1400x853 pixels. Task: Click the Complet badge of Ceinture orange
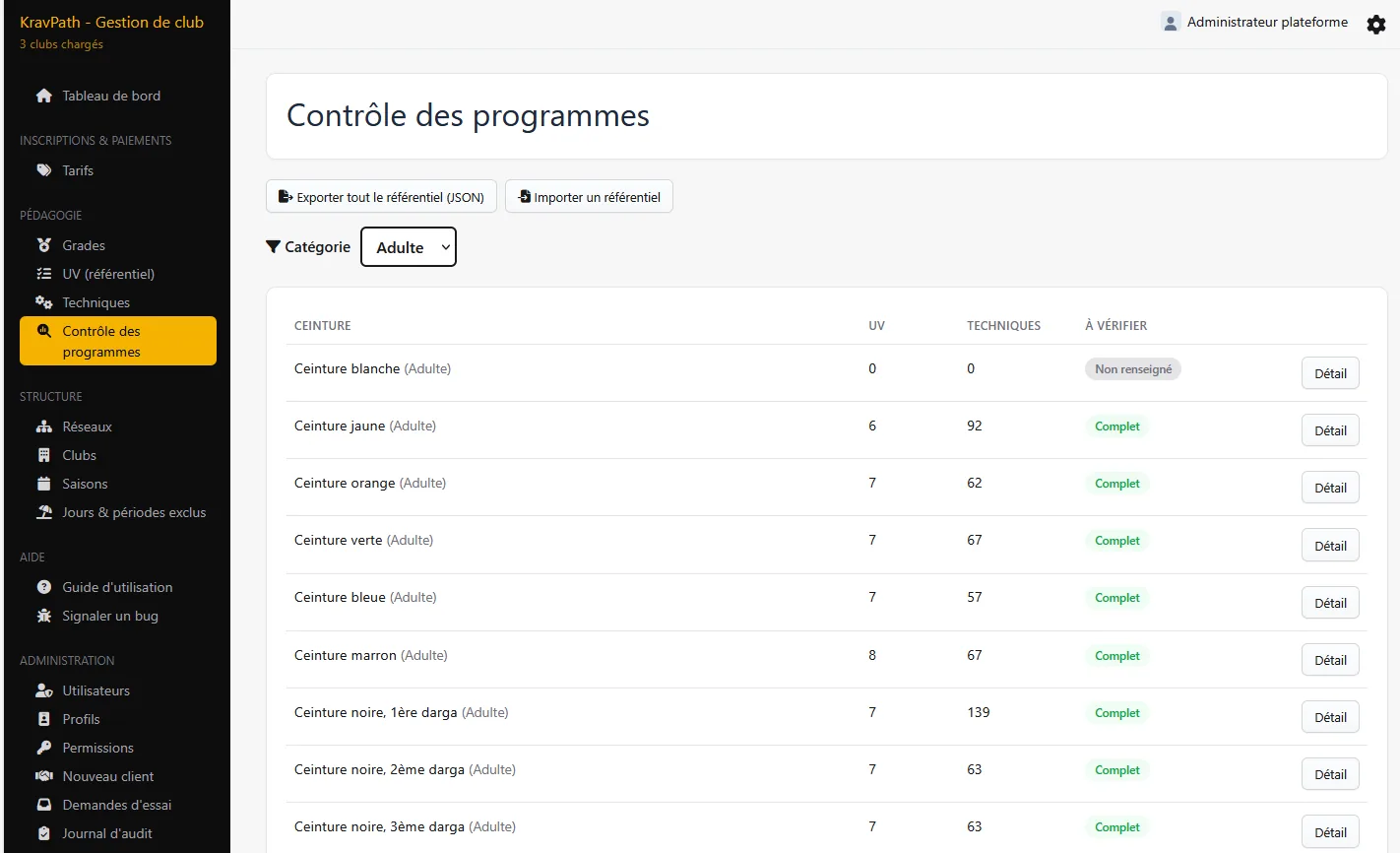click(1117, 484)
